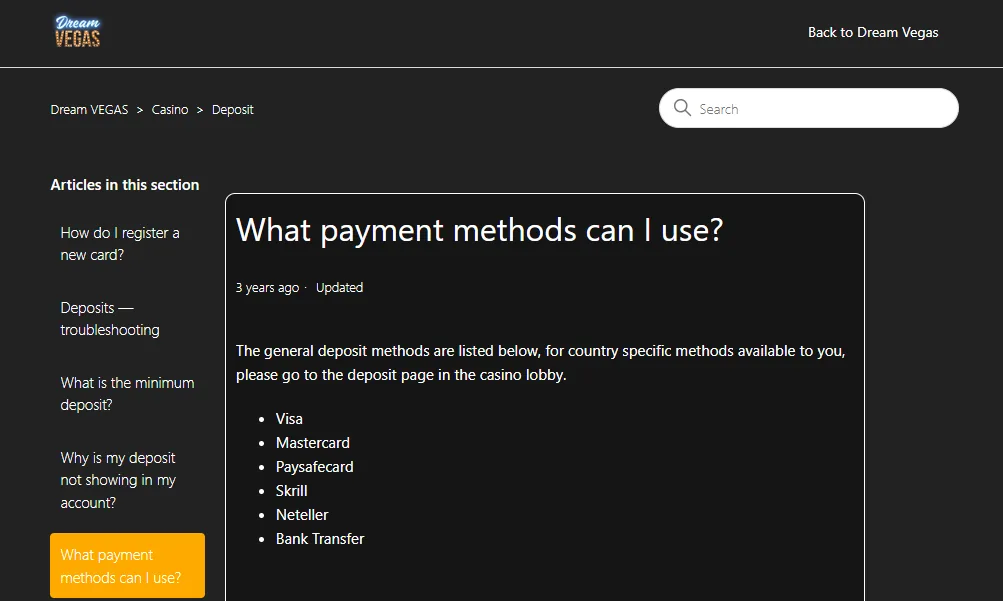The height and width of the screenshot is (601, 1003).
Task: Click the search magnifier icon
Action: (682, 108)
